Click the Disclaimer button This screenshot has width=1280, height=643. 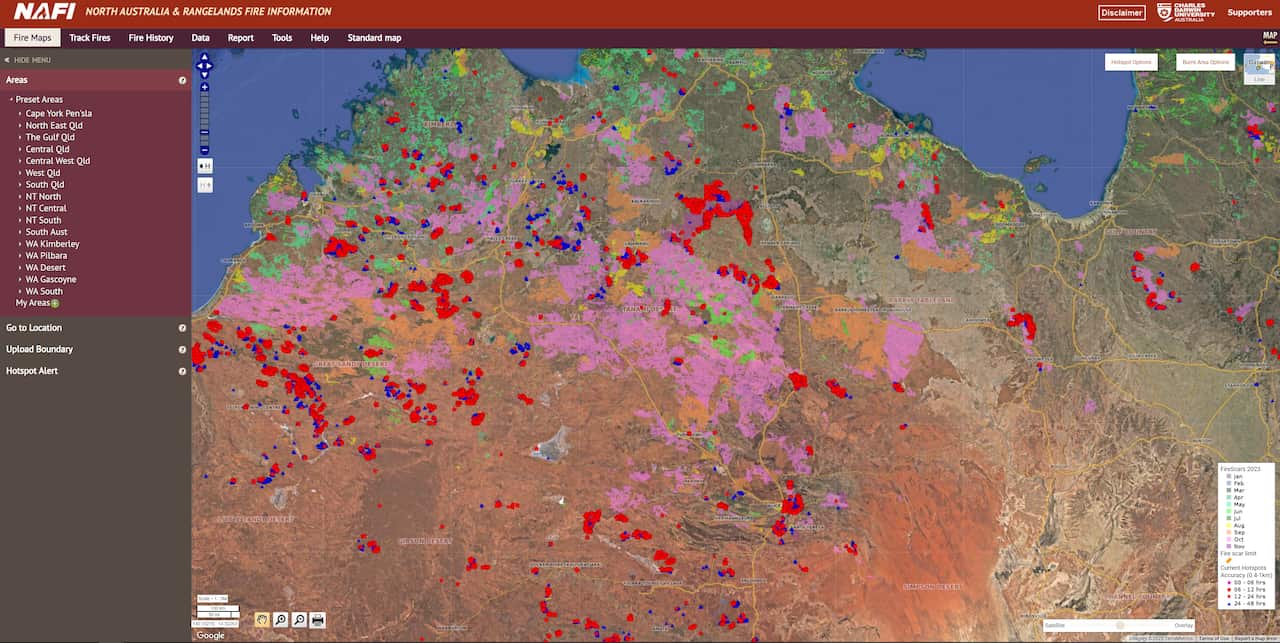tap(1121, 13)
